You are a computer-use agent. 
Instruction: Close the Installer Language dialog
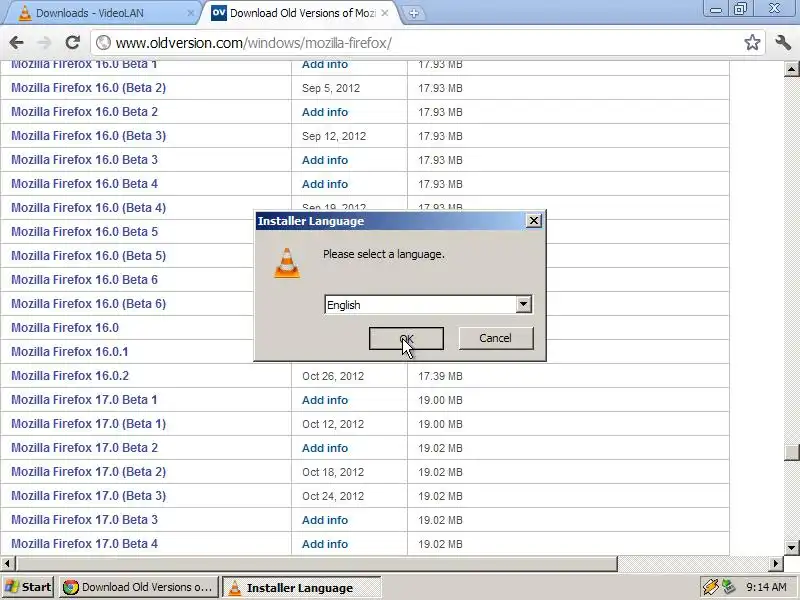pos(534,220)
